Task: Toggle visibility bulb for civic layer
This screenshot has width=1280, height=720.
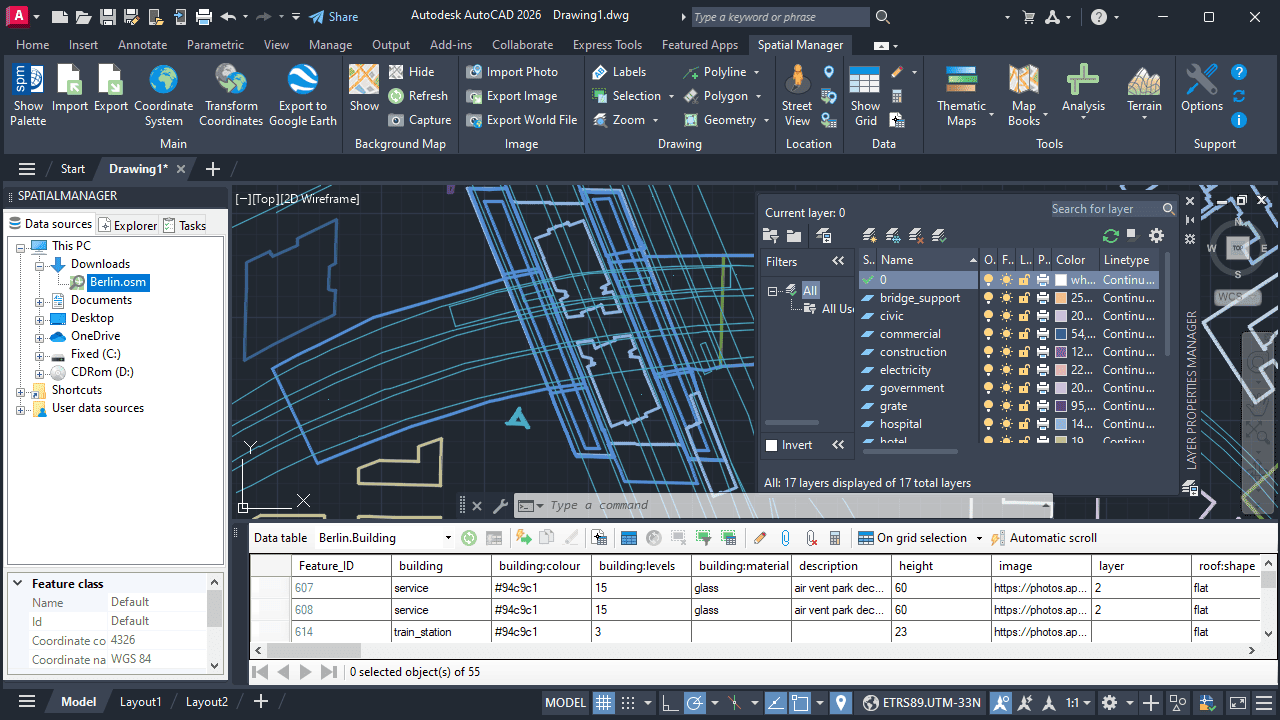Action: pos(989,316)
